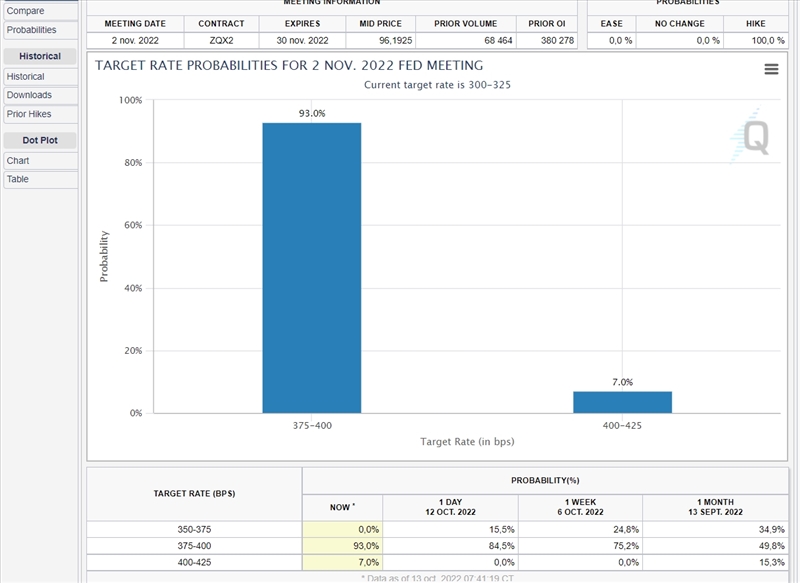Click the 7.0% bar data label
Screen dimensions: 800x583
click(622, 382)
